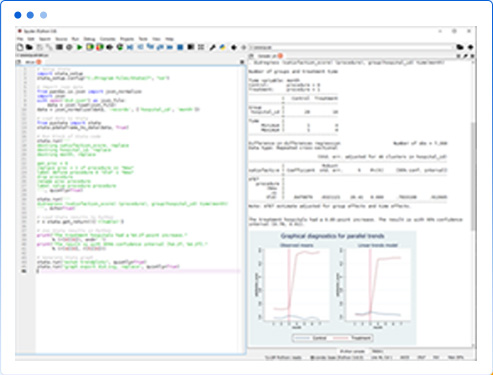Open the Run menu
This screenshot has height=375, width=493.
(75, 39)
